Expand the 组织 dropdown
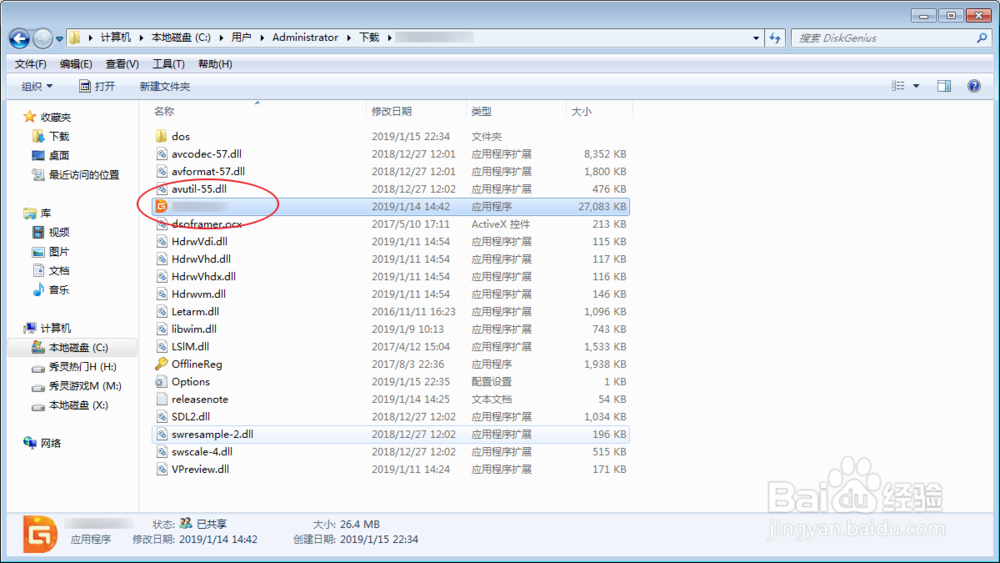The image size is (1000, 563). [37, 86]
